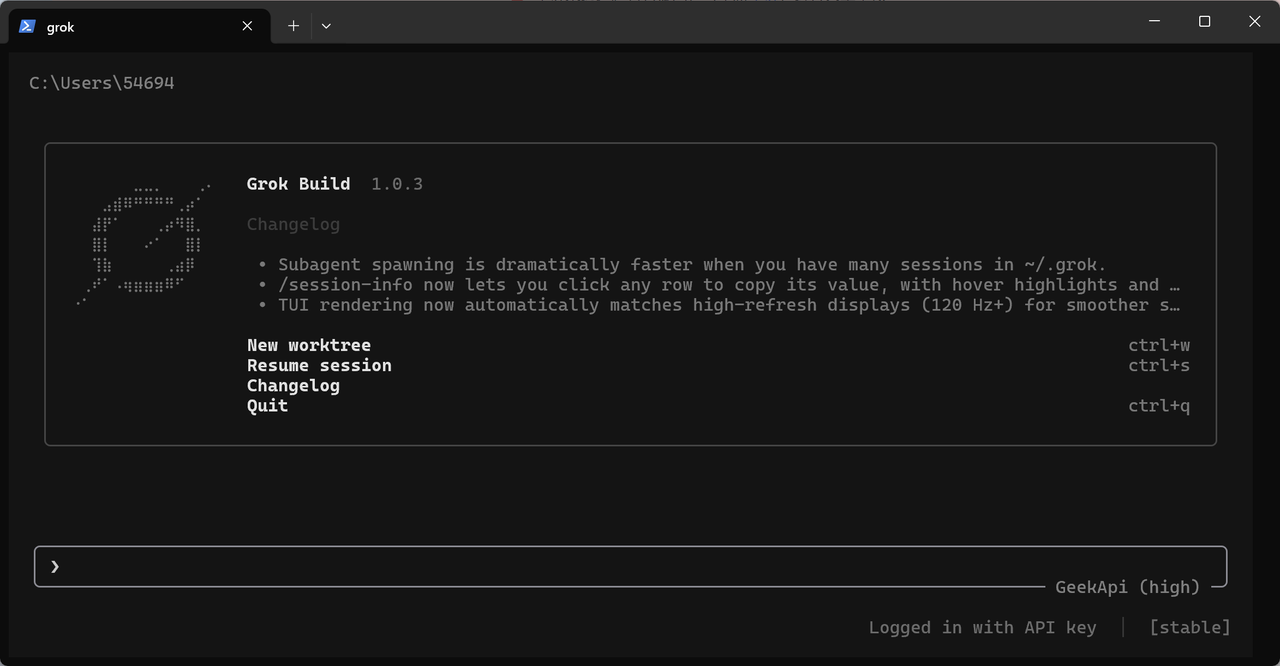This screenshot has height=666, width=1280.
Task: Click the ctrl+q shortcut hint
Action: (x=1159, y=405)
